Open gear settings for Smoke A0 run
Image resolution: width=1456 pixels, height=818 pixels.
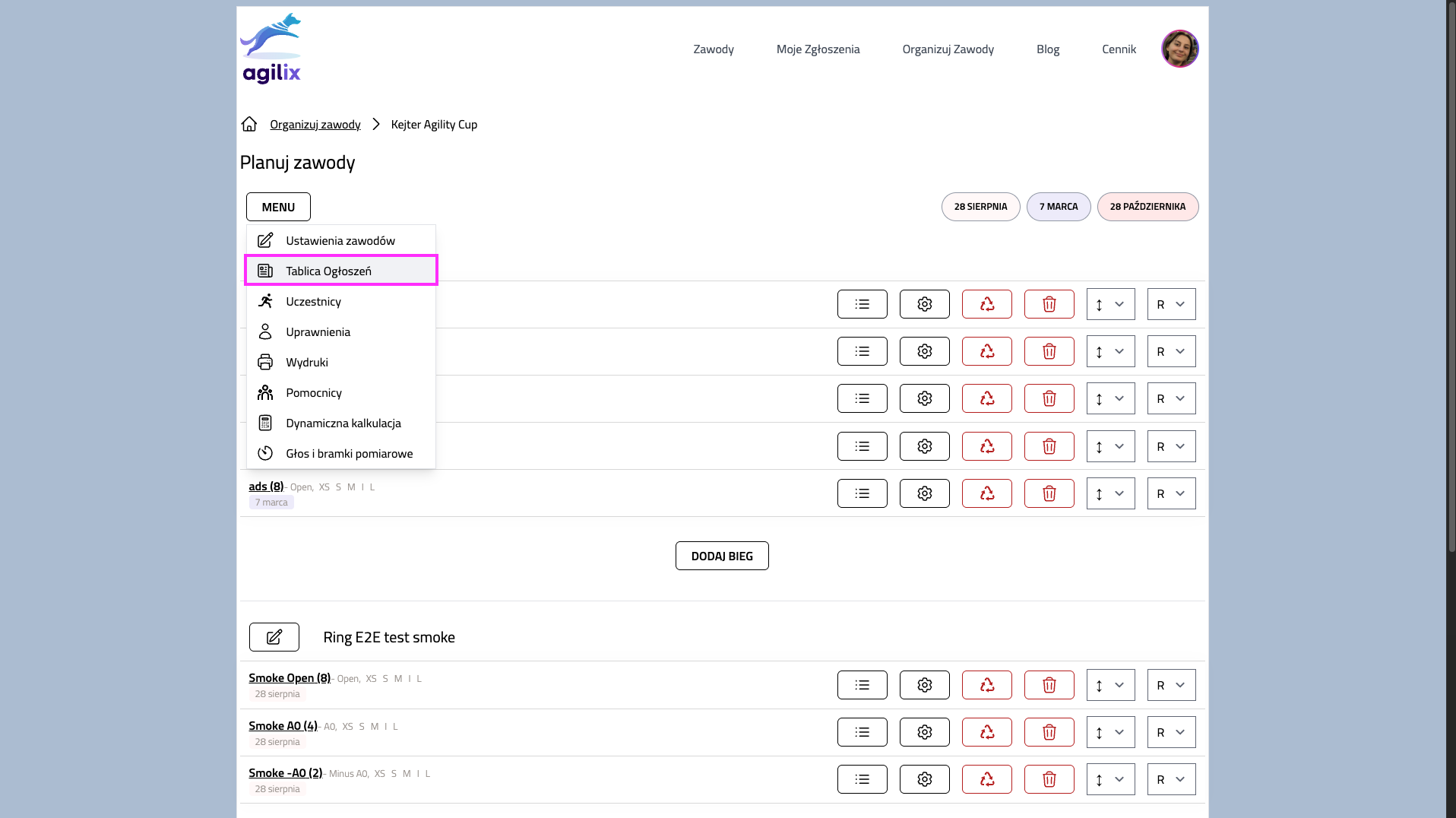[x=924, y=732]
